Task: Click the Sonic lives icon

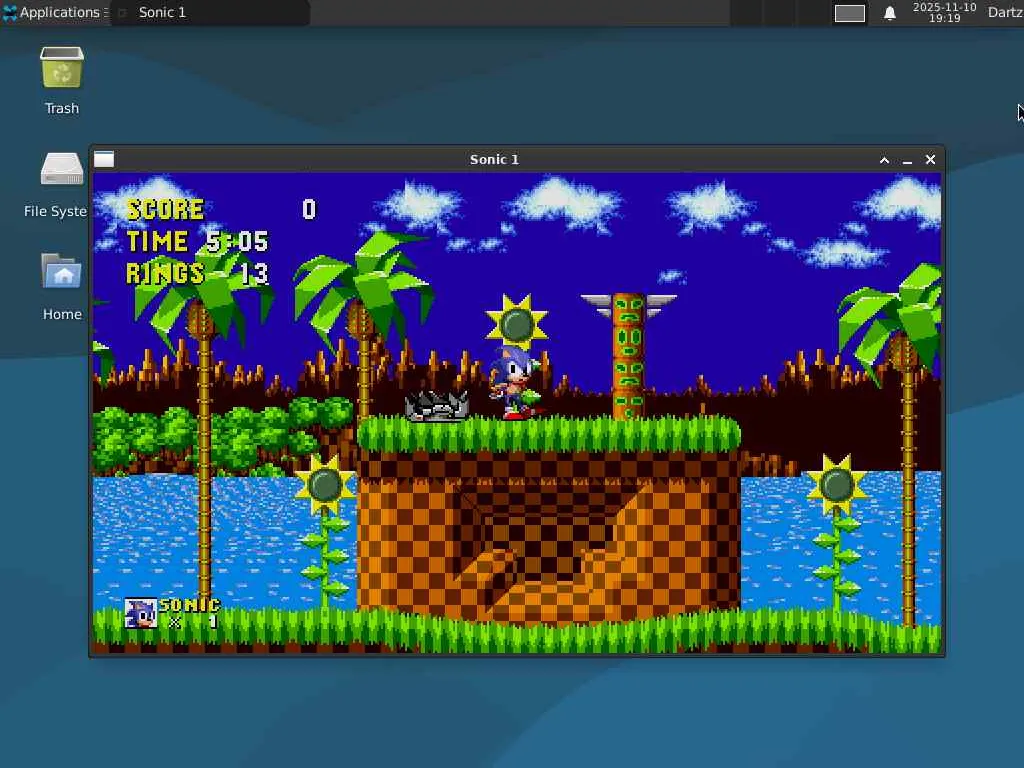Action: point(140,613)
